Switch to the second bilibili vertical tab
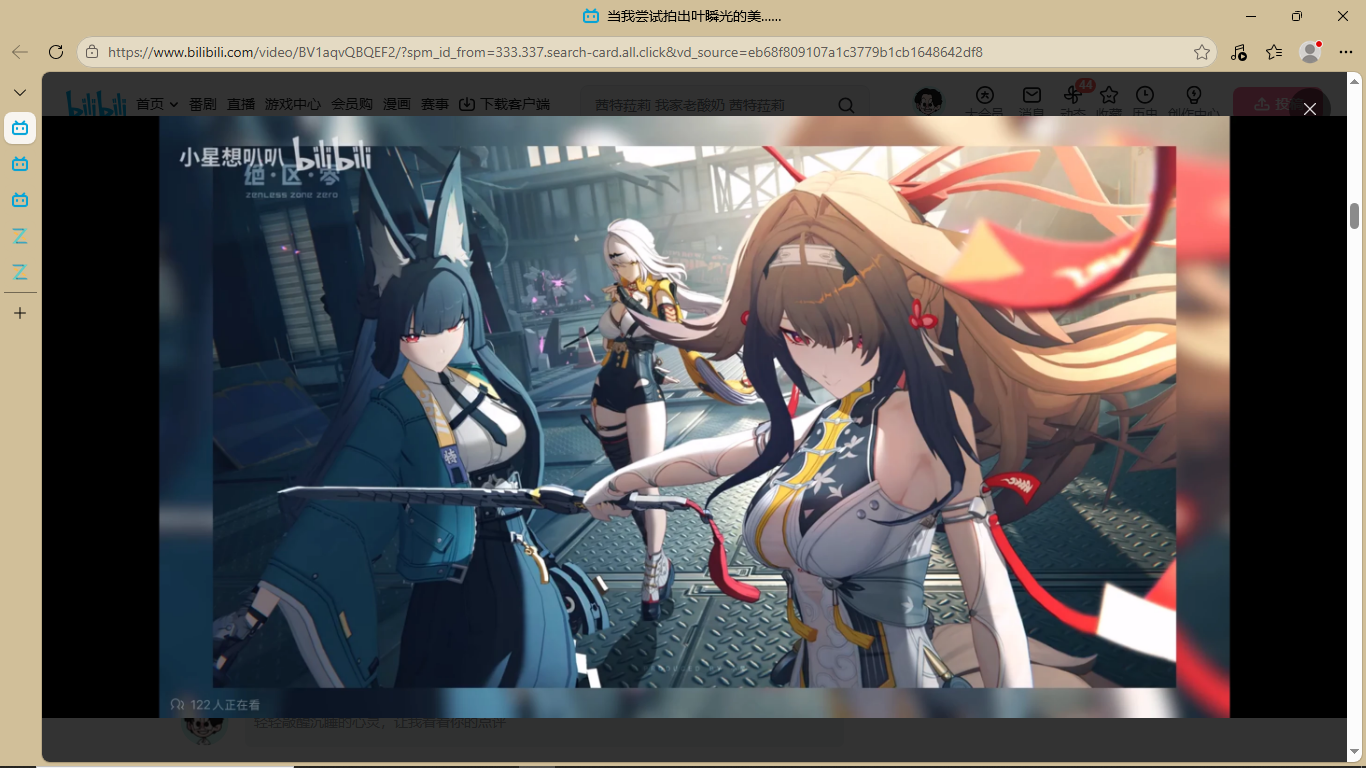Image resolution: width=1366 pixels, height=768 pixels. [20, 164]
